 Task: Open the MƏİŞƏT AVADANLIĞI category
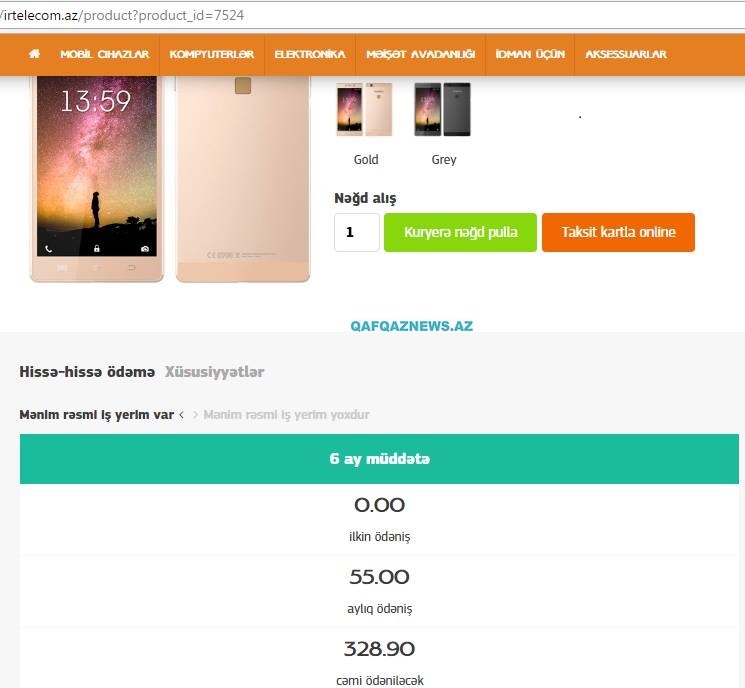420,54
